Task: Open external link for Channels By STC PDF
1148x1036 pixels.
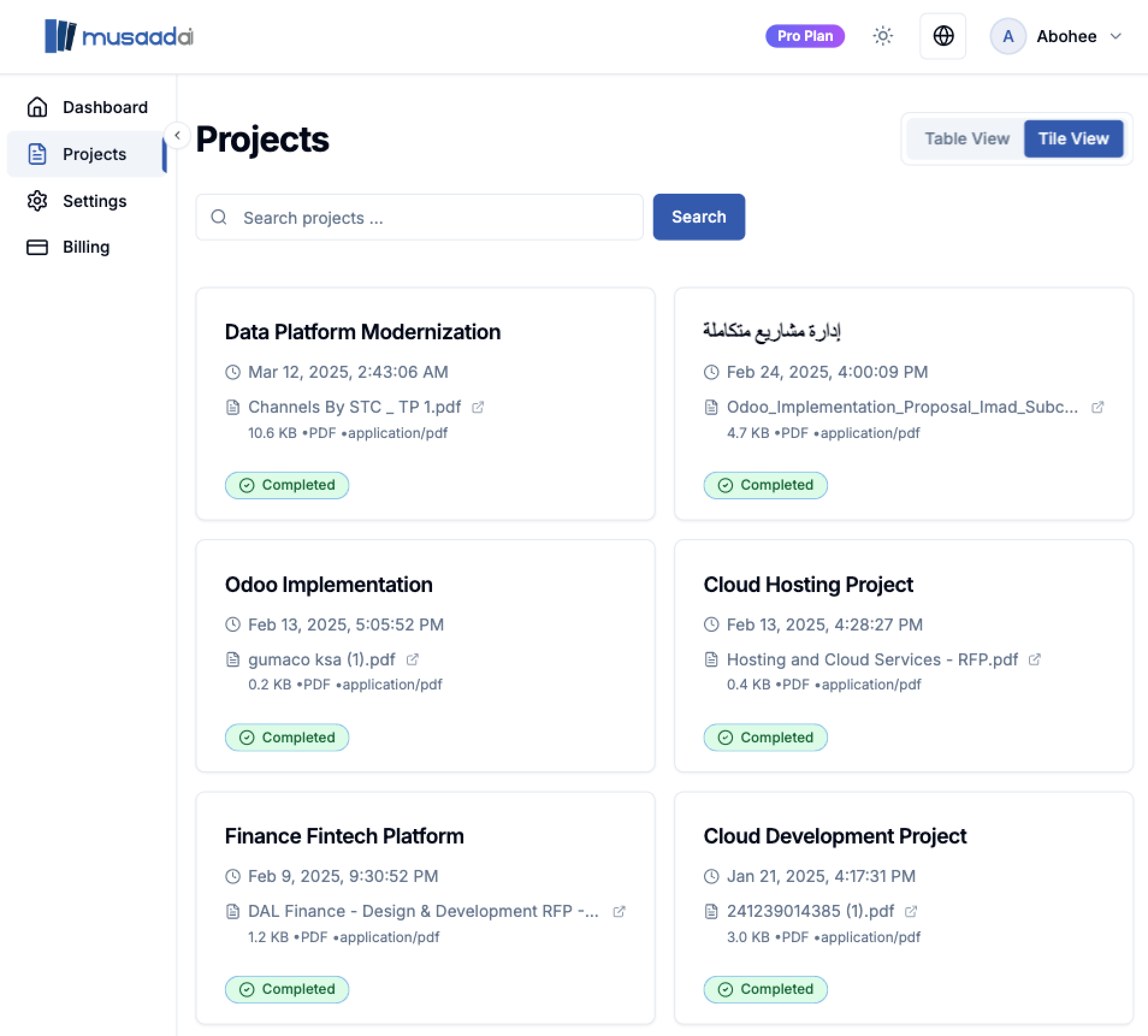Action: [478, 407]
